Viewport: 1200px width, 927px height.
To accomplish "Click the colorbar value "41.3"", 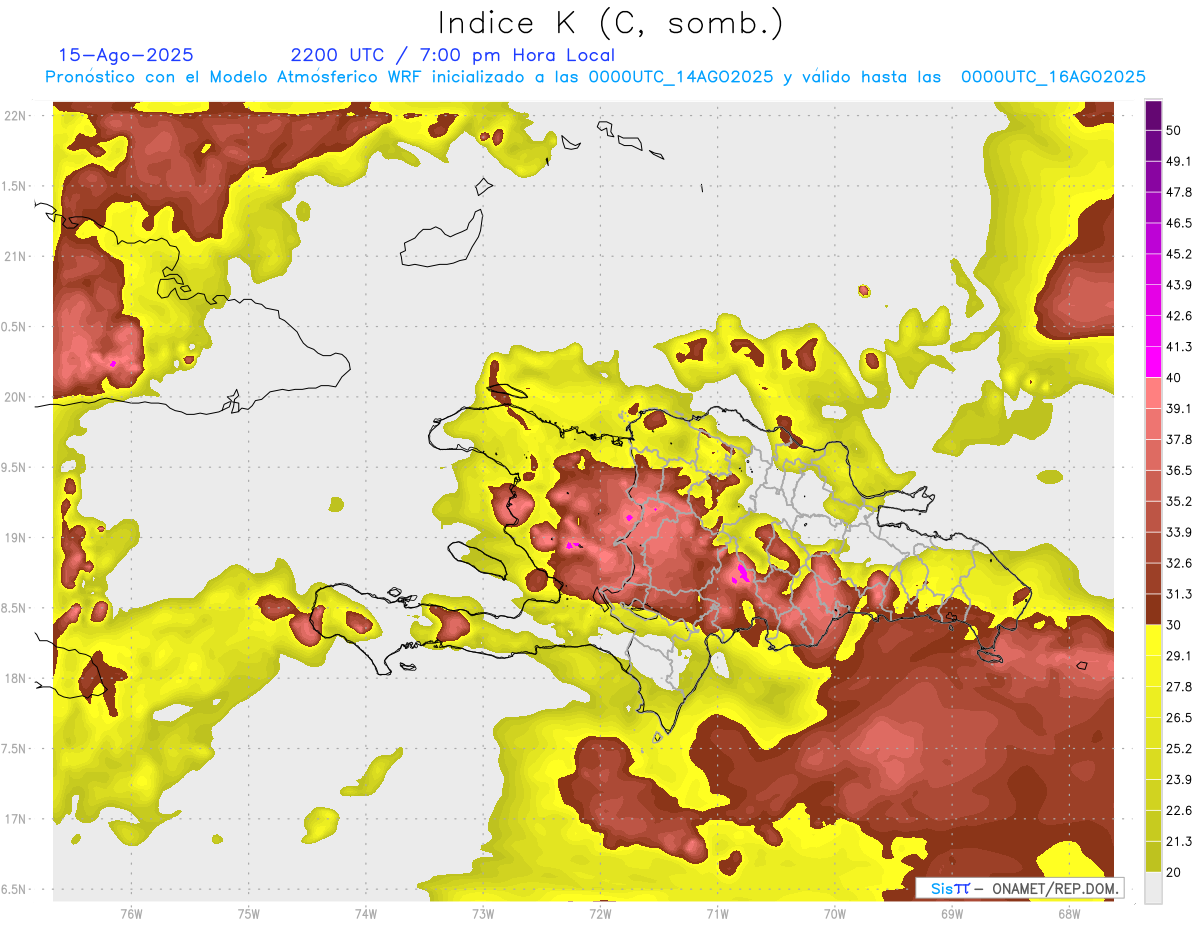I will click(x=1179, y=347).
